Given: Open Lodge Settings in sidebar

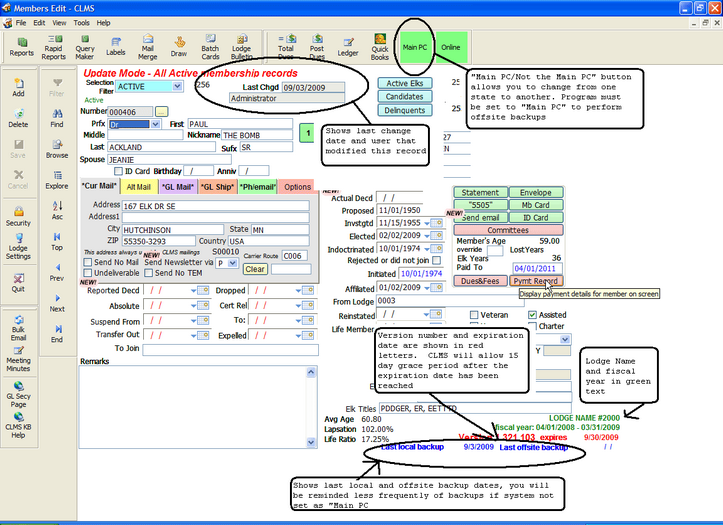Looking at the screenshot, I should point(18,249).
